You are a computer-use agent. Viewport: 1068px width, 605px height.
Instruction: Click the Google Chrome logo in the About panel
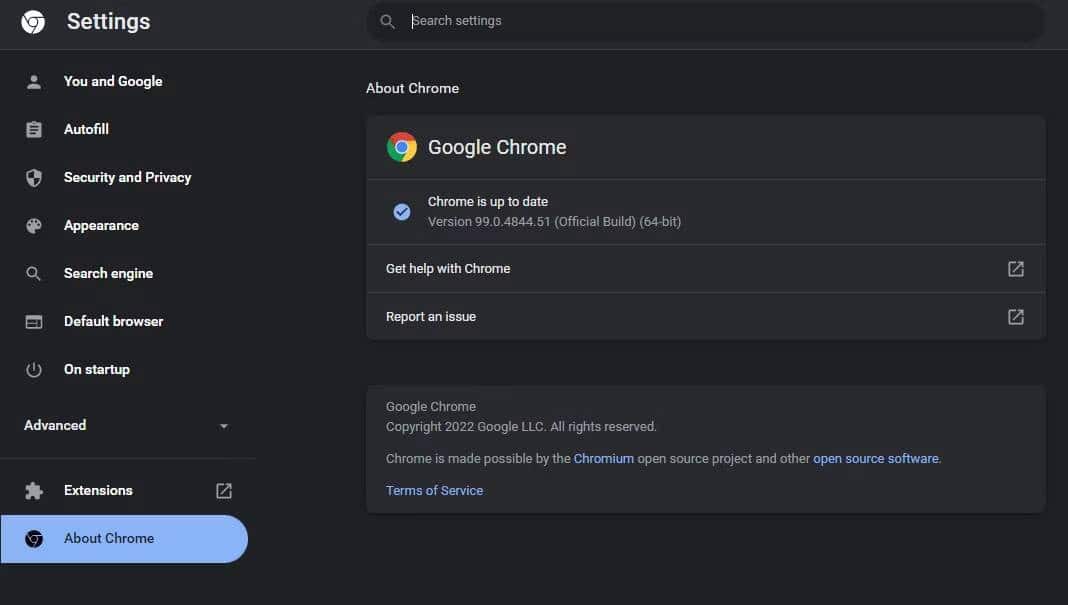401,146
